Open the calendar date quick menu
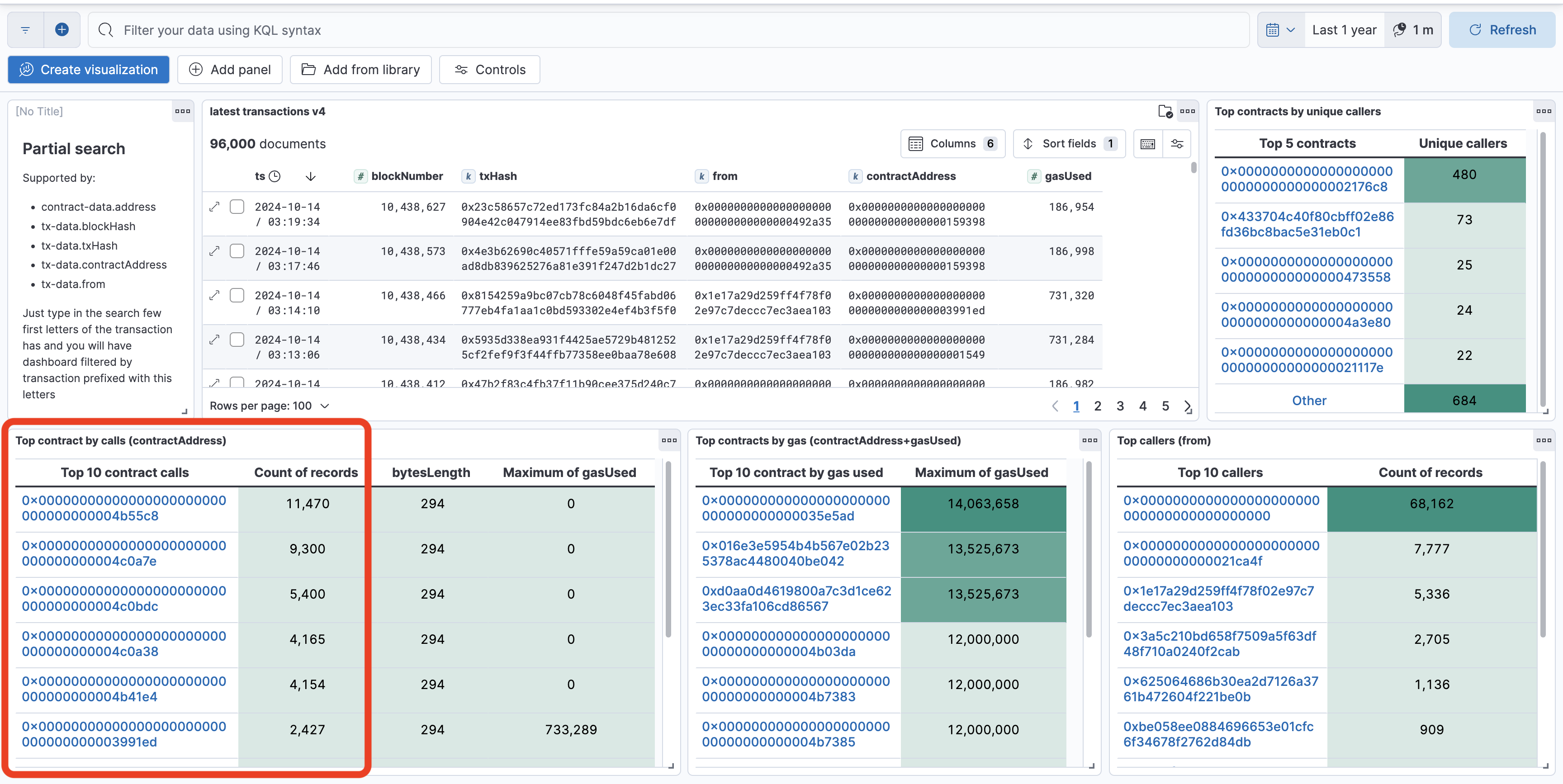Viewport: 1563px width, 784px height. click(x=1281, y=30)
